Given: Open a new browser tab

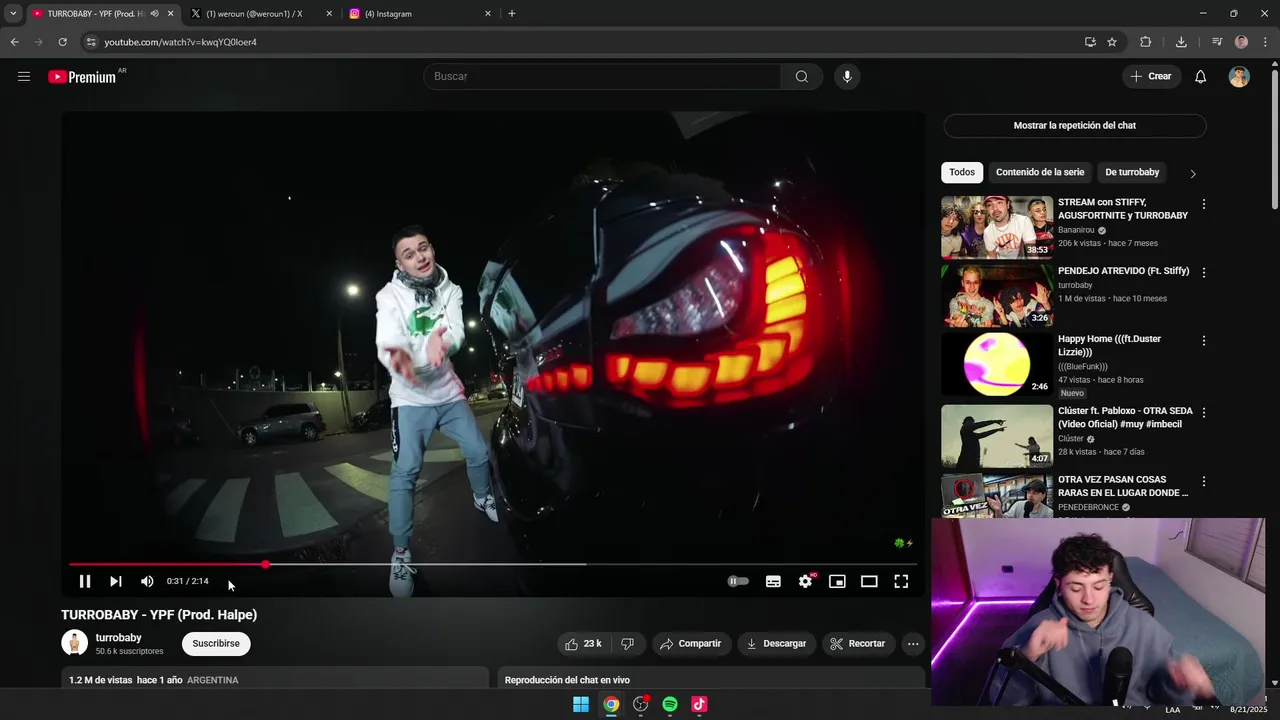Looking at the screenshot, I should pyautogui.click(x=512, y=14).
